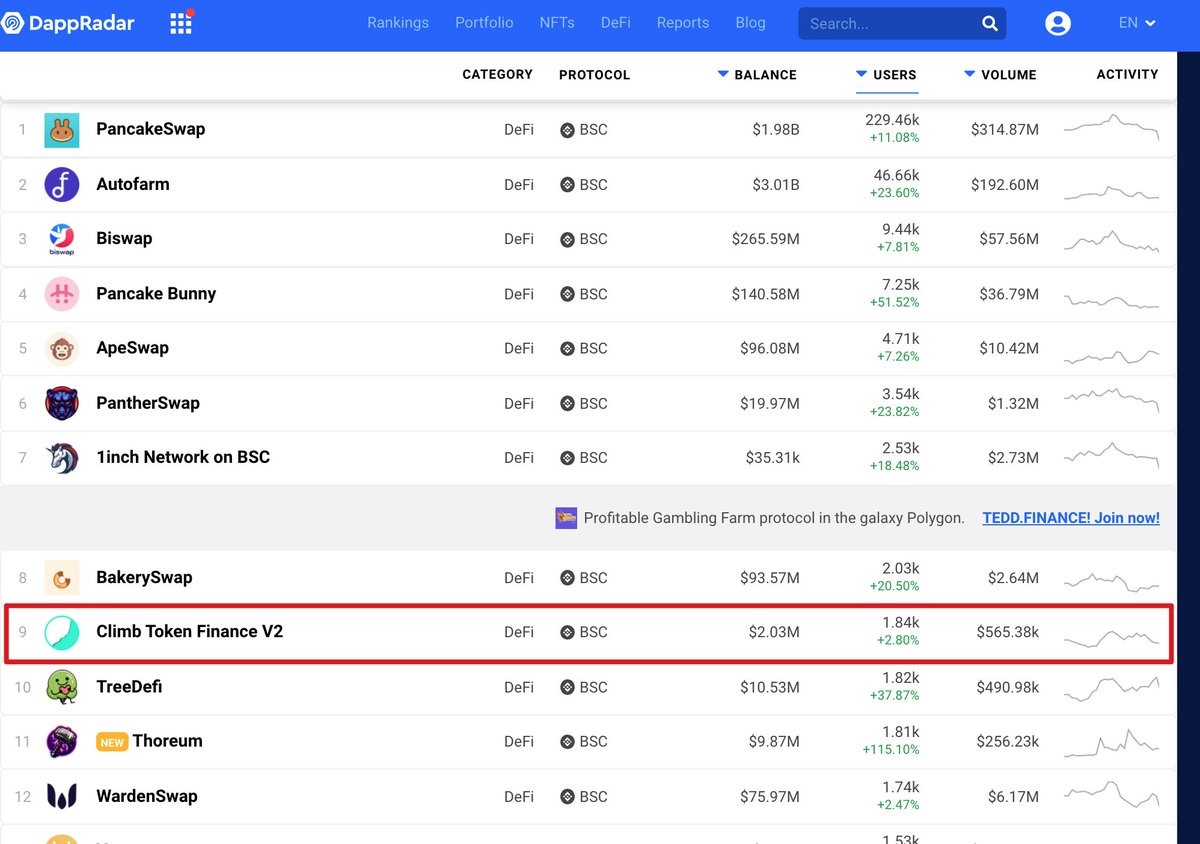Open the Reports page
Viewport: 1200px width, 844px height.
click(683, 23)
